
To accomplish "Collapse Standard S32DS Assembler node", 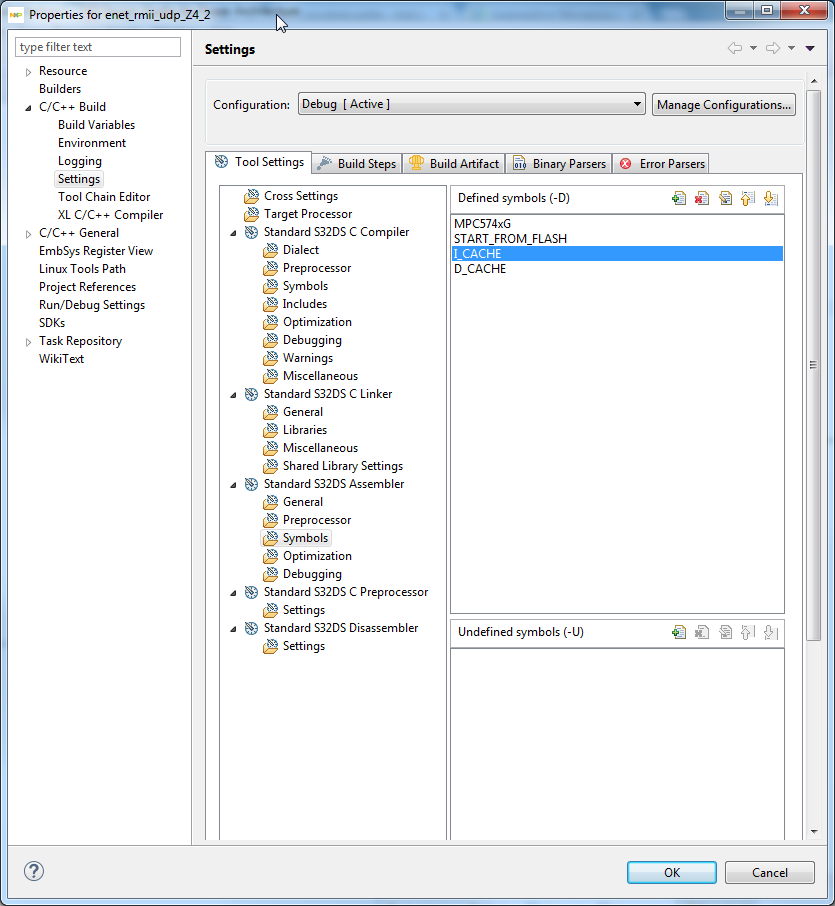I will tap(233, 485).
